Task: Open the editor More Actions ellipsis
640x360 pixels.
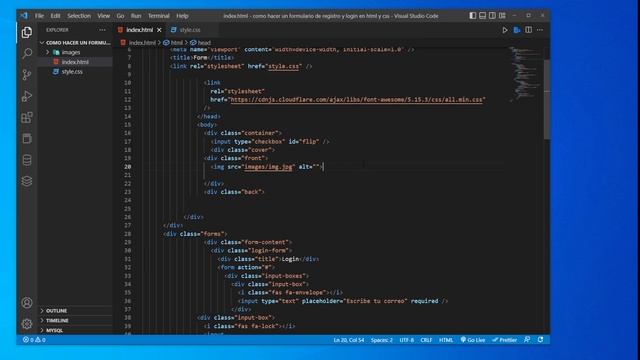Action: pos(540,30)
